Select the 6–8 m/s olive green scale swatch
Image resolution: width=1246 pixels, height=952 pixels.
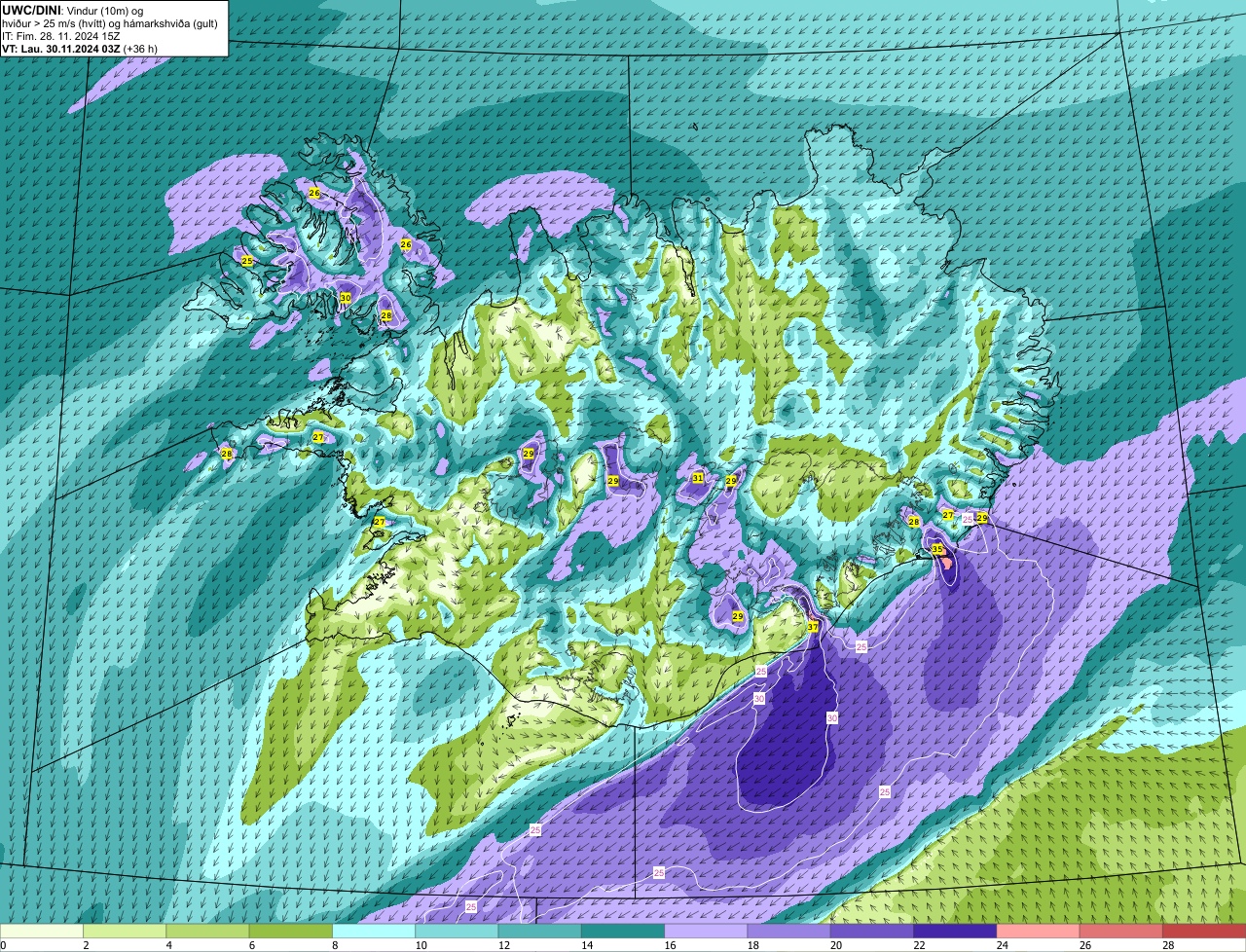pyautogui.click(x=291, y=931)
